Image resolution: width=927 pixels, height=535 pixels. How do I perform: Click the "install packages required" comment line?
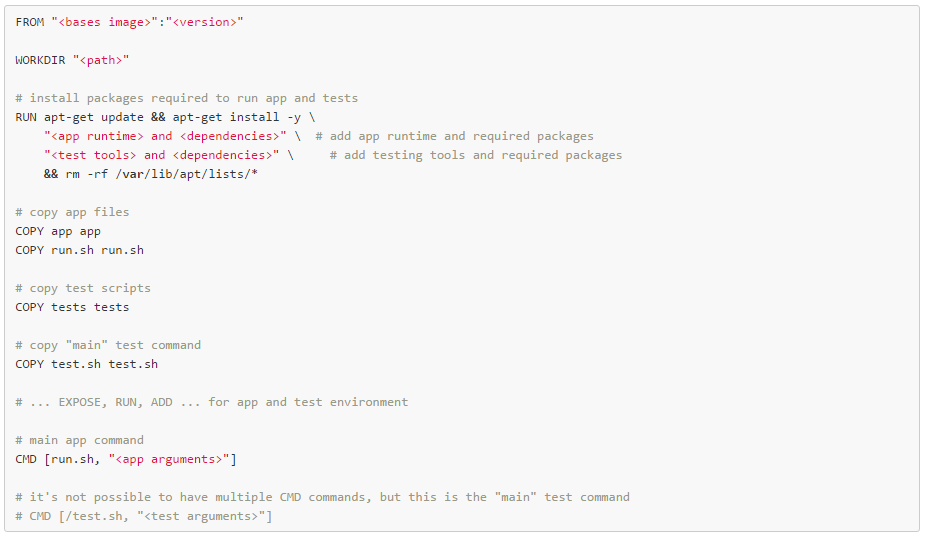[x=186, y=98]
